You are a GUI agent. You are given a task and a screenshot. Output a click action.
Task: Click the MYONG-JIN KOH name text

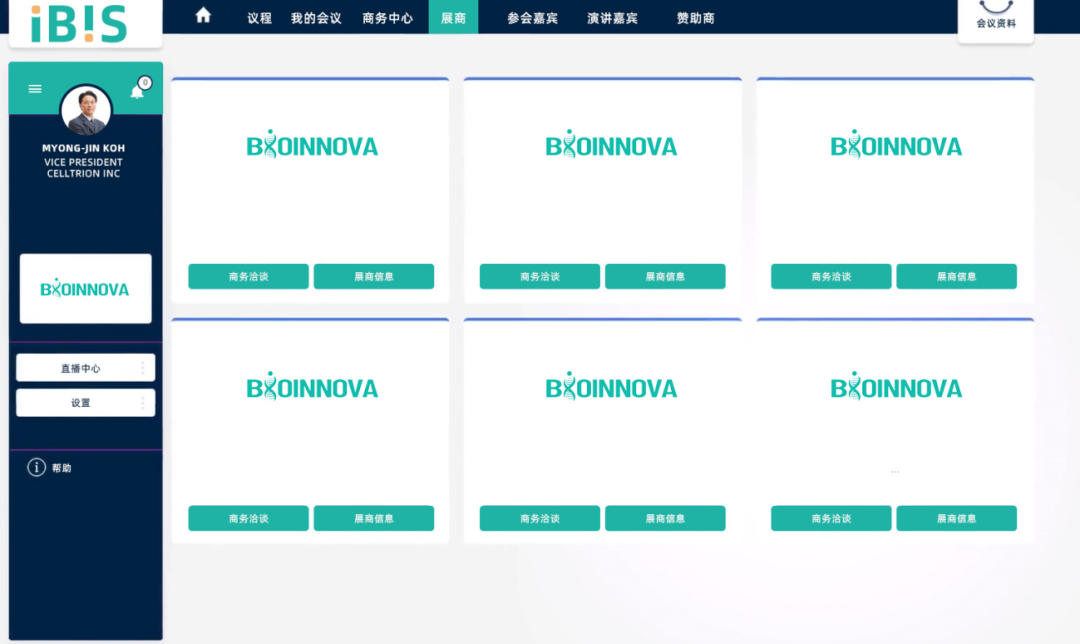(x=83, y=148)
